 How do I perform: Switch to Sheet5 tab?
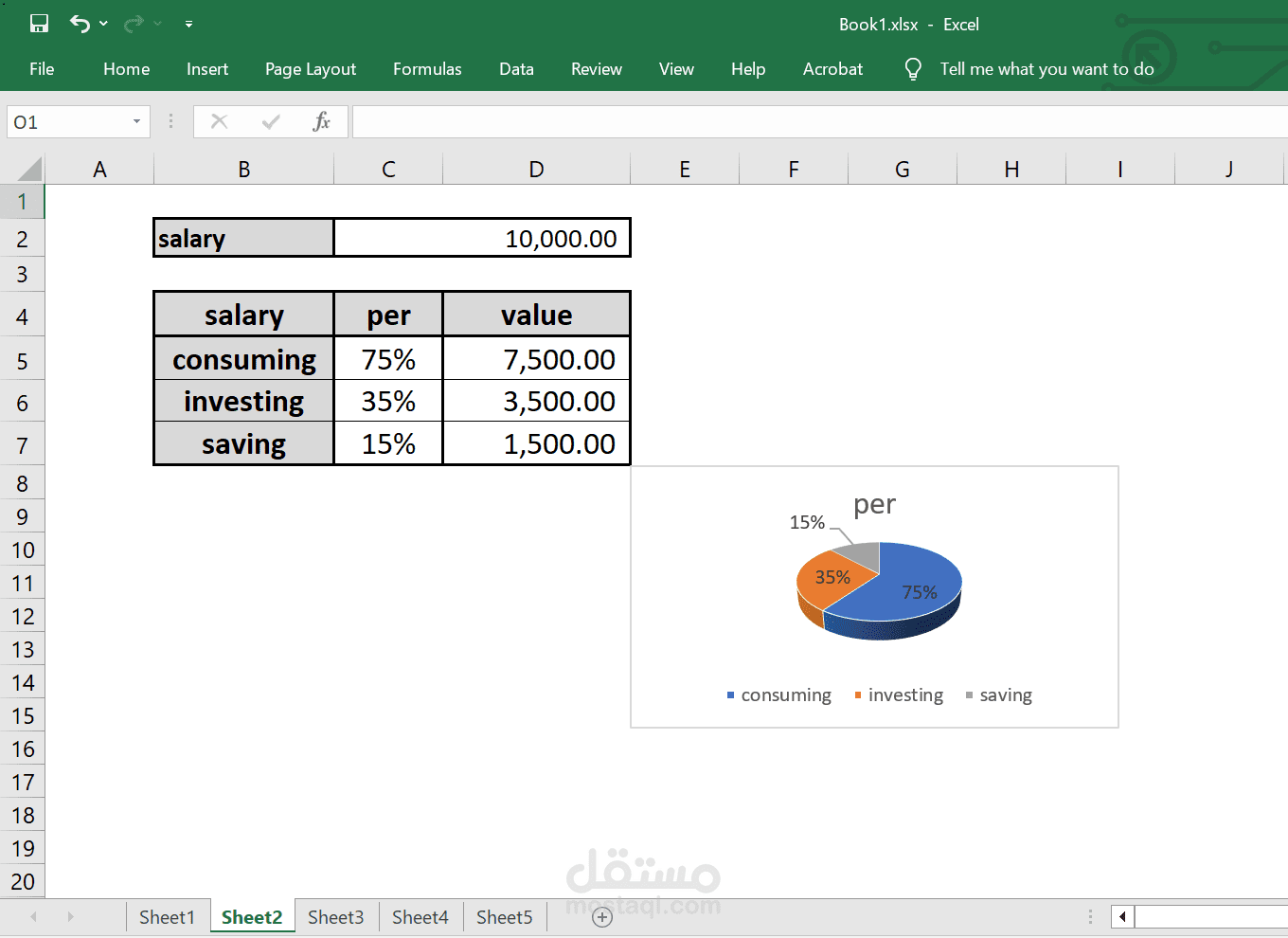click(x=504, y=917)
